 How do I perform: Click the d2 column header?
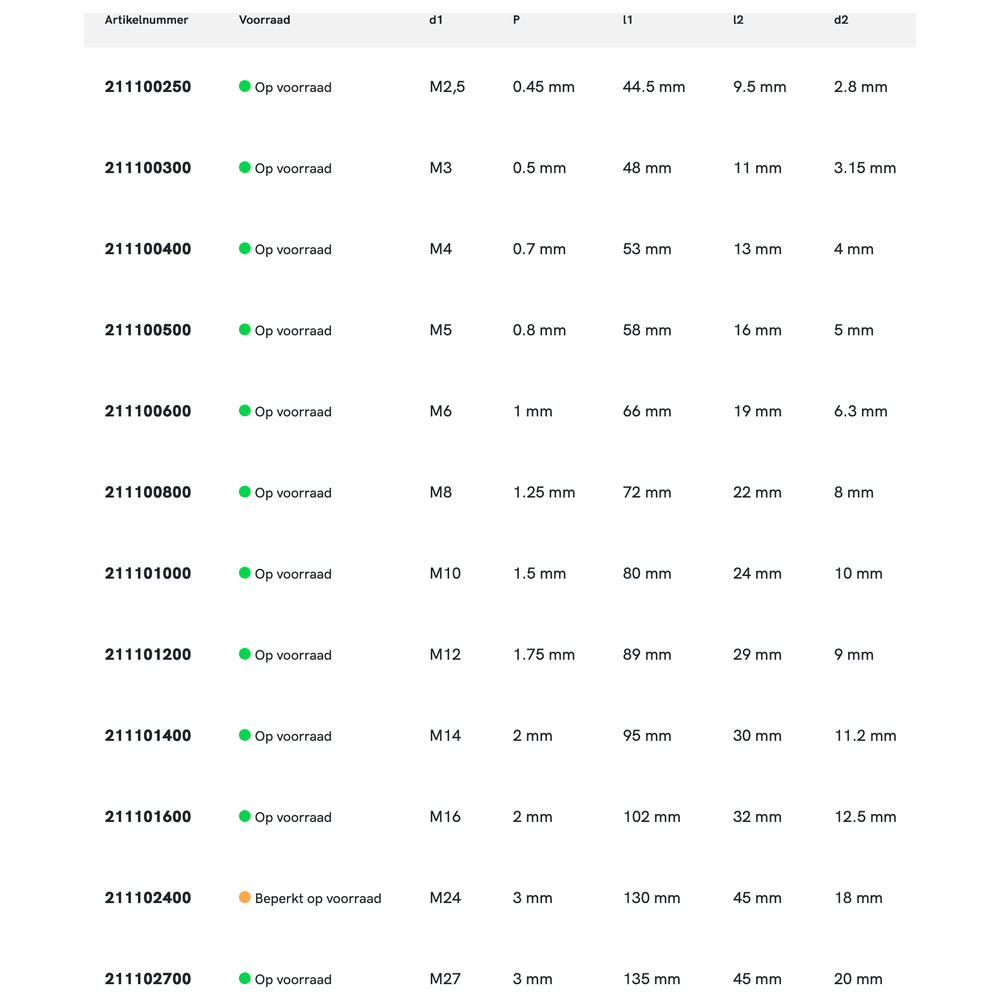841,20
